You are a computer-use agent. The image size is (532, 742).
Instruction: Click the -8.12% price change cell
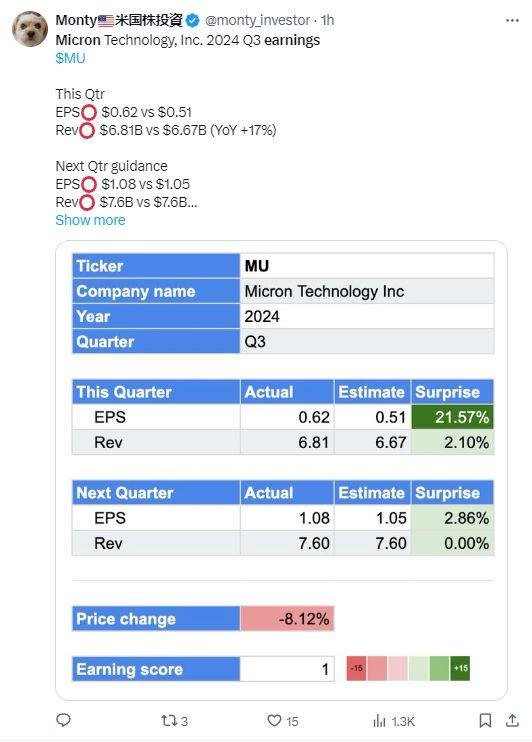(287, 618)
